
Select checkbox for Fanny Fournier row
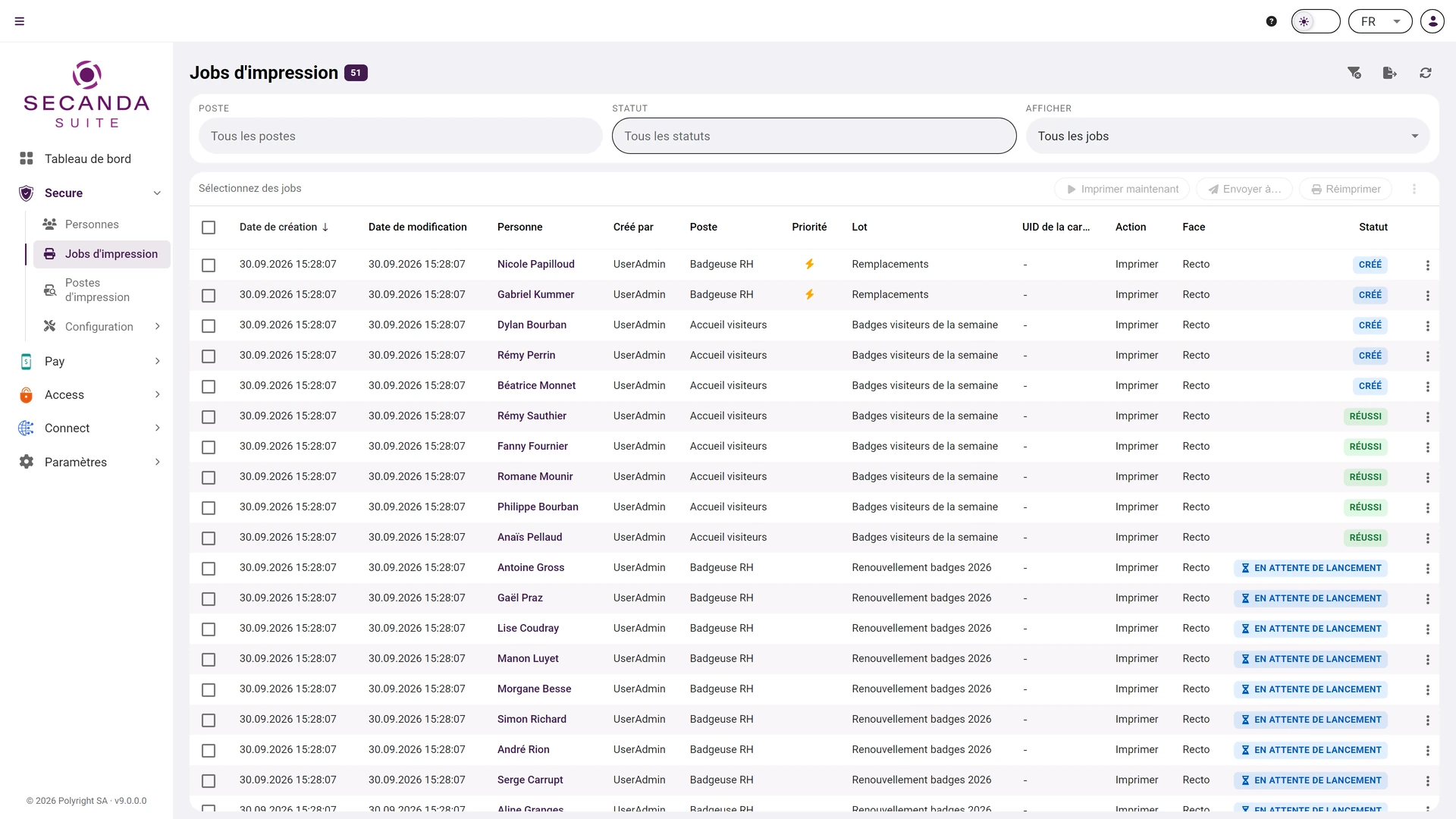[x=209, y=447]
